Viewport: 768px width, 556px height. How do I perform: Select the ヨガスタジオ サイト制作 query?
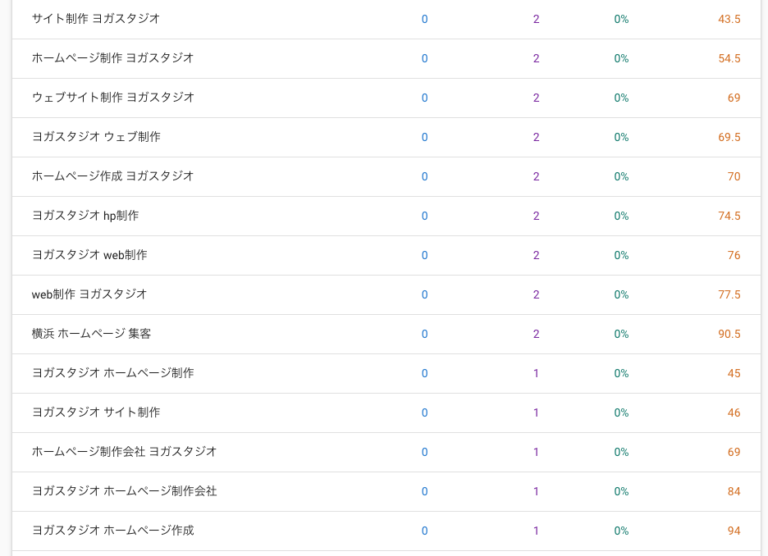96,412
